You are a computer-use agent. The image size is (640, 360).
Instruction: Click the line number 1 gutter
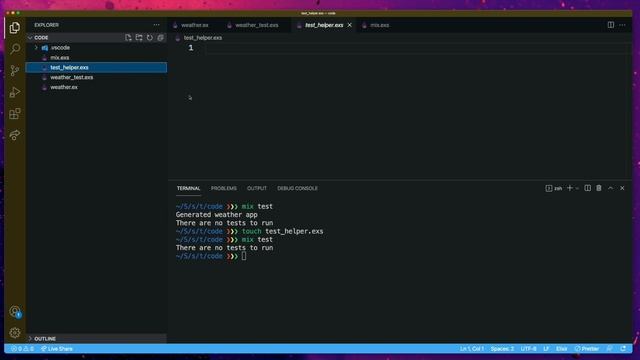click(x=191, y=48)
